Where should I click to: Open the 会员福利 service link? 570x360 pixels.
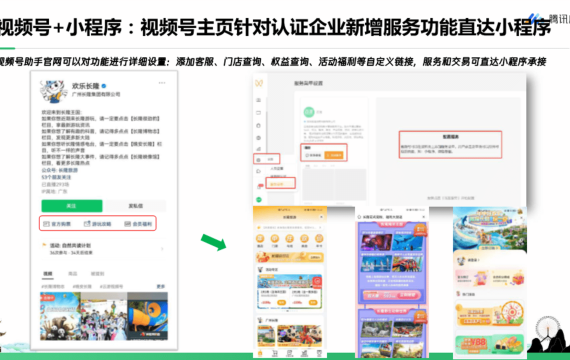click(x=138, y=224)
